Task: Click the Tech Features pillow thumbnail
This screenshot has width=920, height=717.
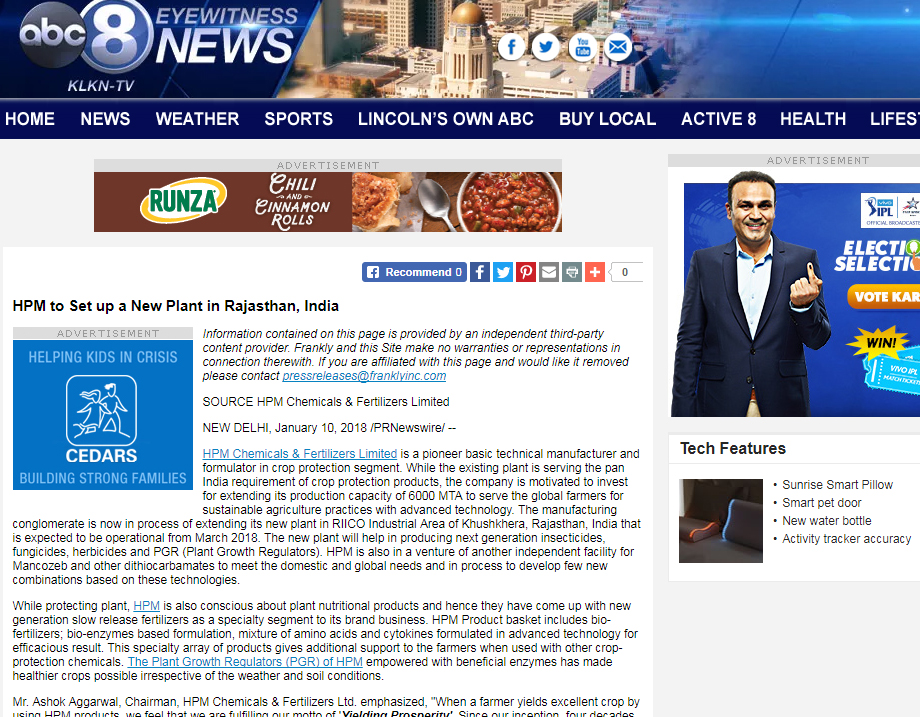Action: (x=721, y=521)
